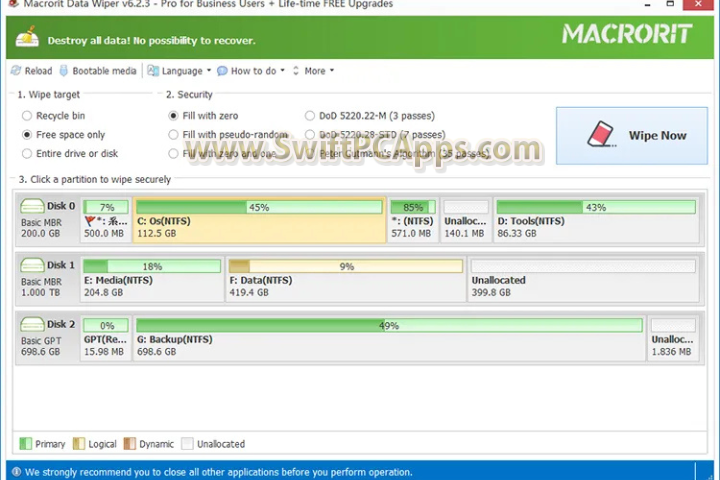Click the green Primary legend swatch
Viewport: 720px width, 480px height.
[x=26, y=444]
